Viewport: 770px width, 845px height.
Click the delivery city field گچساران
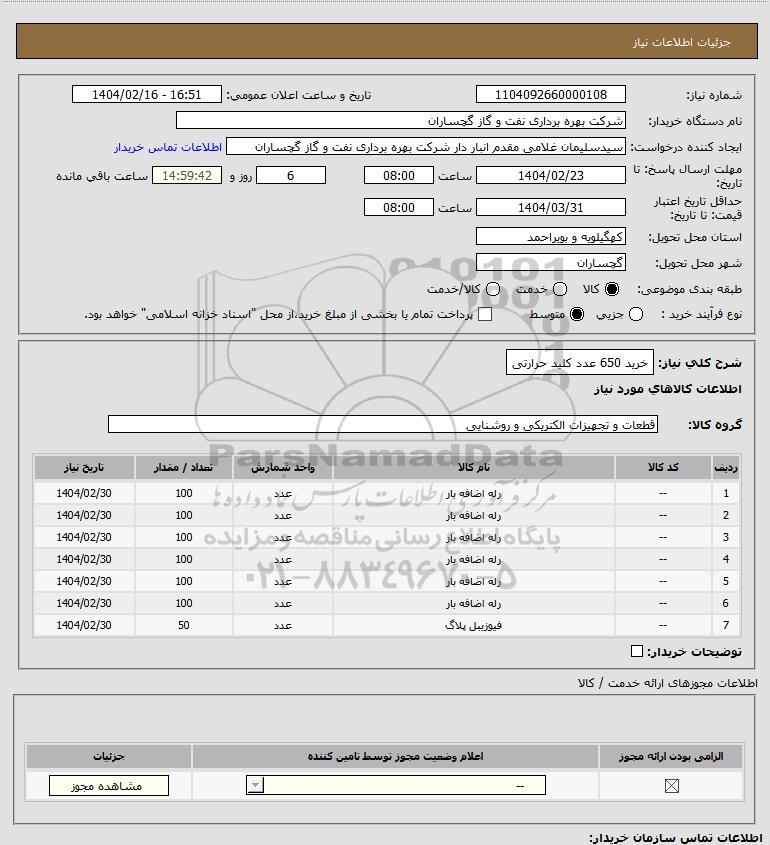point(551,262)
